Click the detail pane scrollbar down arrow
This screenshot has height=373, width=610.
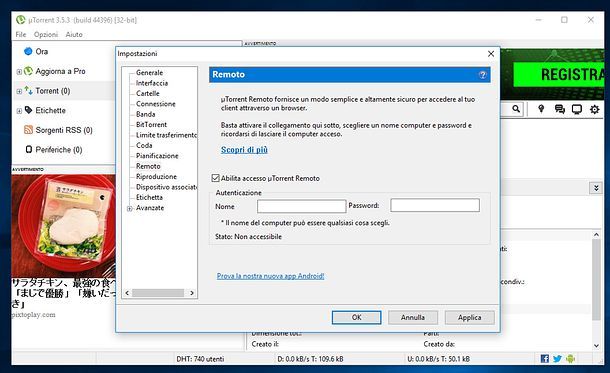(596, 345)
